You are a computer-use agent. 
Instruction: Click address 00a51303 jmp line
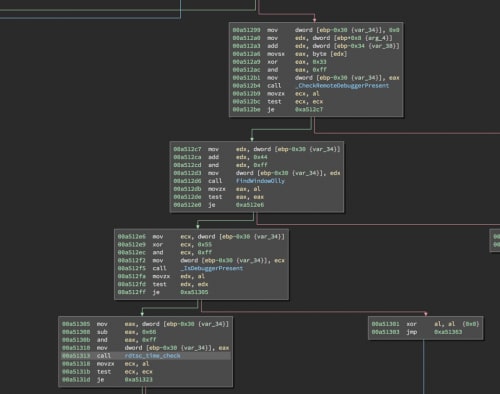click(386, 332)
